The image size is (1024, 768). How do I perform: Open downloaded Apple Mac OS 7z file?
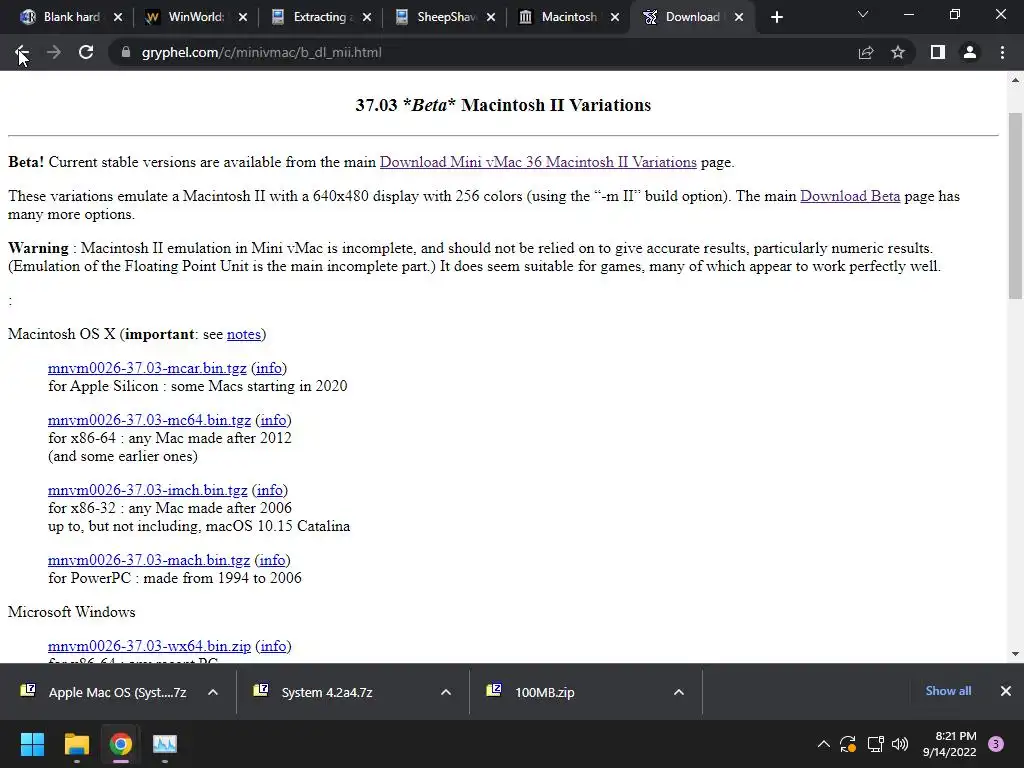click(x=104, y=692)
